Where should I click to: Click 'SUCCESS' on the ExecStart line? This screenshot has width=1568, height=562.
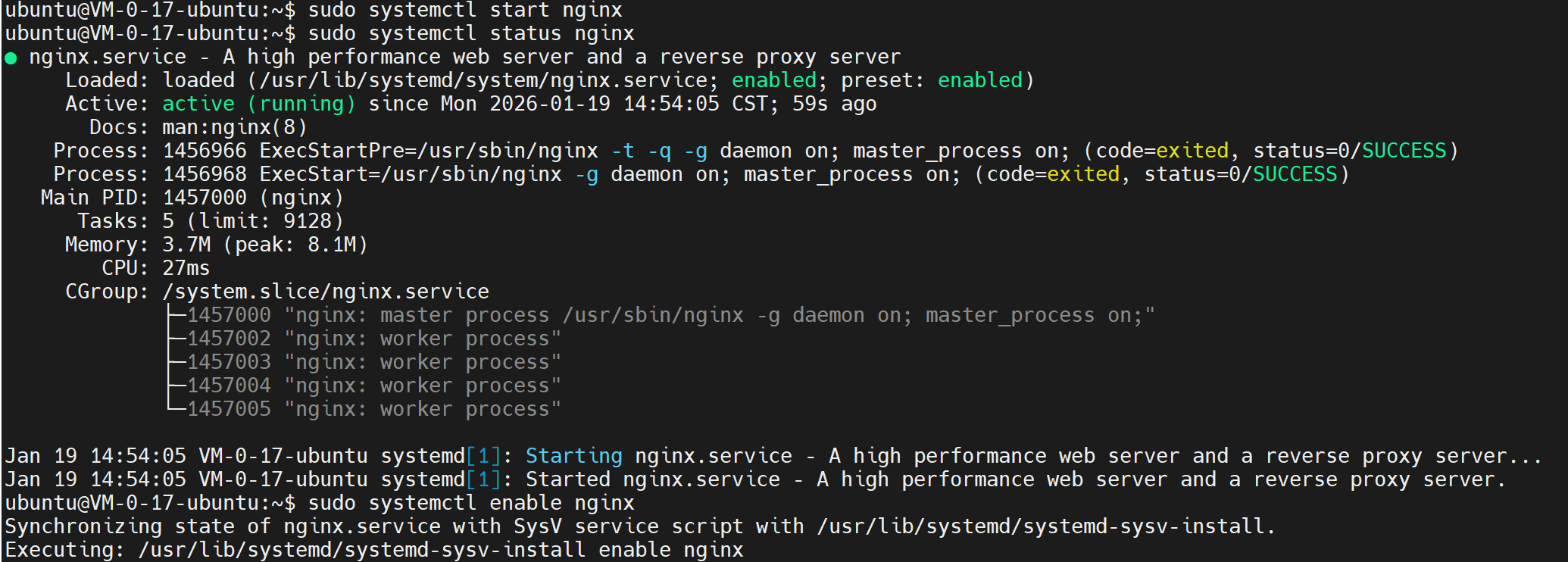(x=1295, y=174)
